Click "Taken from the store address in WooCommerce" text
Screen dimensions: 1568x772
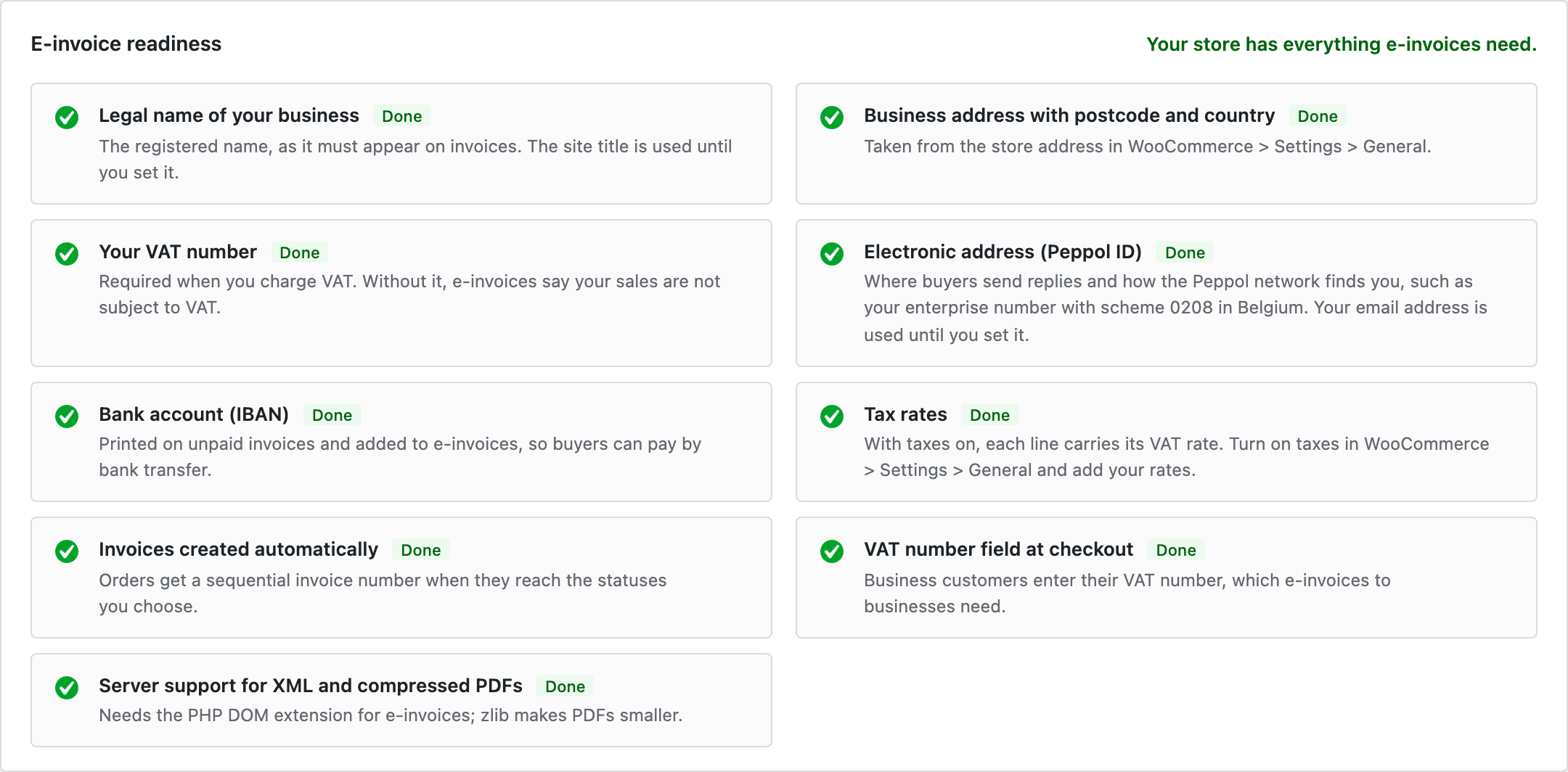(1148, 147)
